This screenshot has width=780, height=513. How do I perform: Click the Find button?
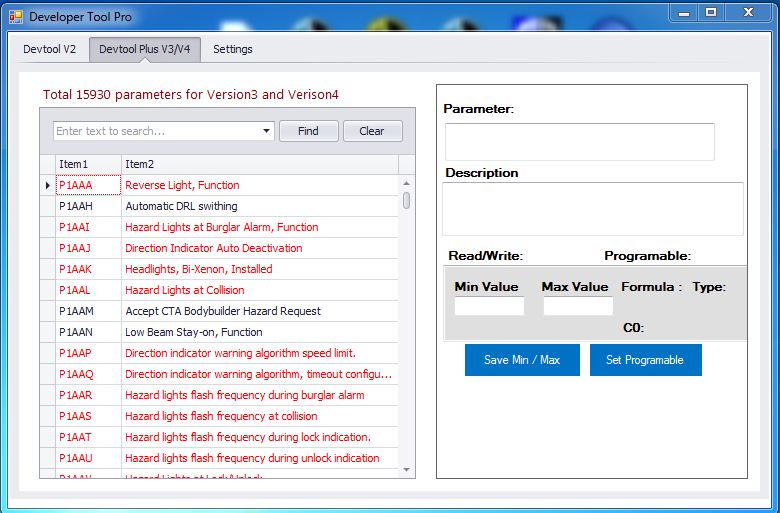pyautogui.click(x=308, y=131)
